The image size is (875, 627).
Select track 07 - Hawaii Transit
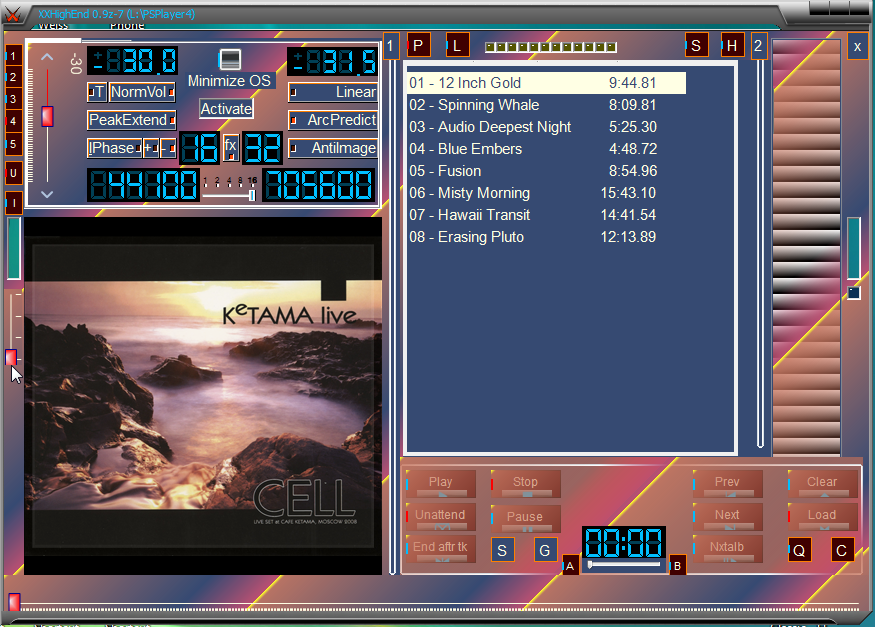pyautogui.click(x=546, y=215)
